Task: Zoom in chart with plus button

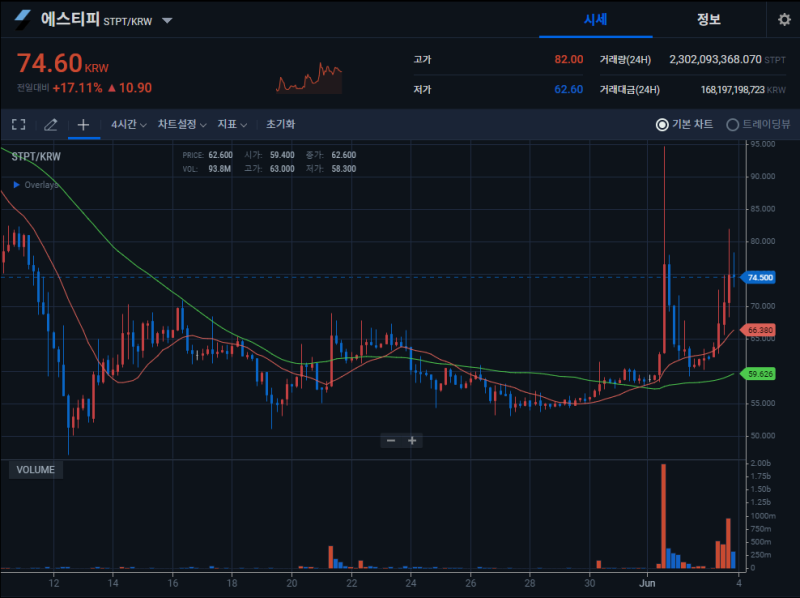Action: 412,440
